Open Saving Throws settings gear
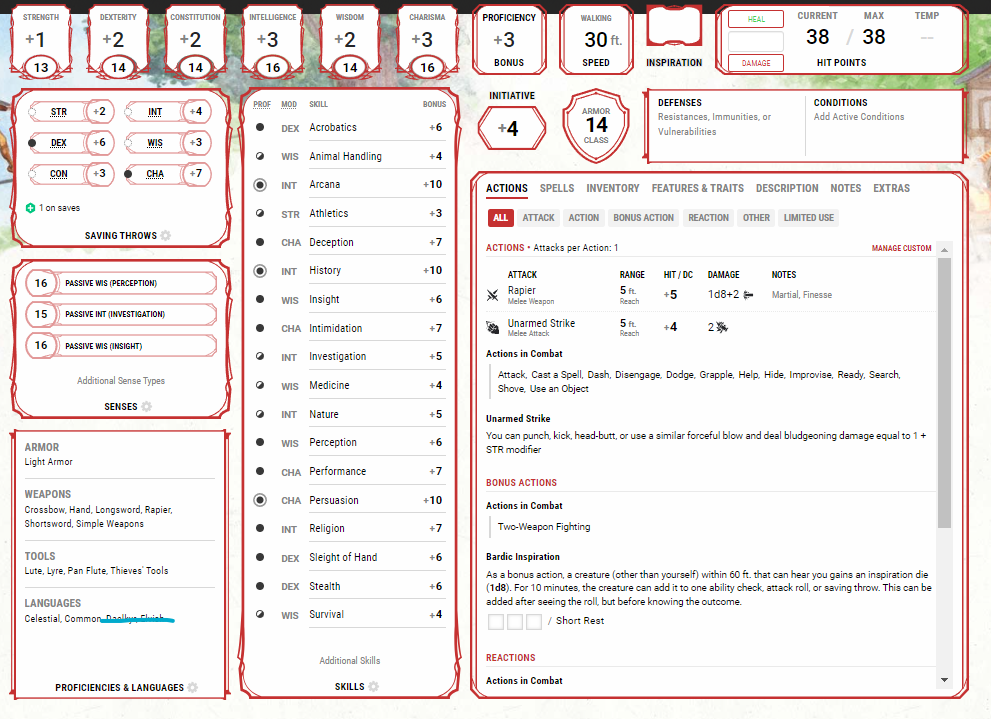991x719 pixels. [x=166, y=236]
